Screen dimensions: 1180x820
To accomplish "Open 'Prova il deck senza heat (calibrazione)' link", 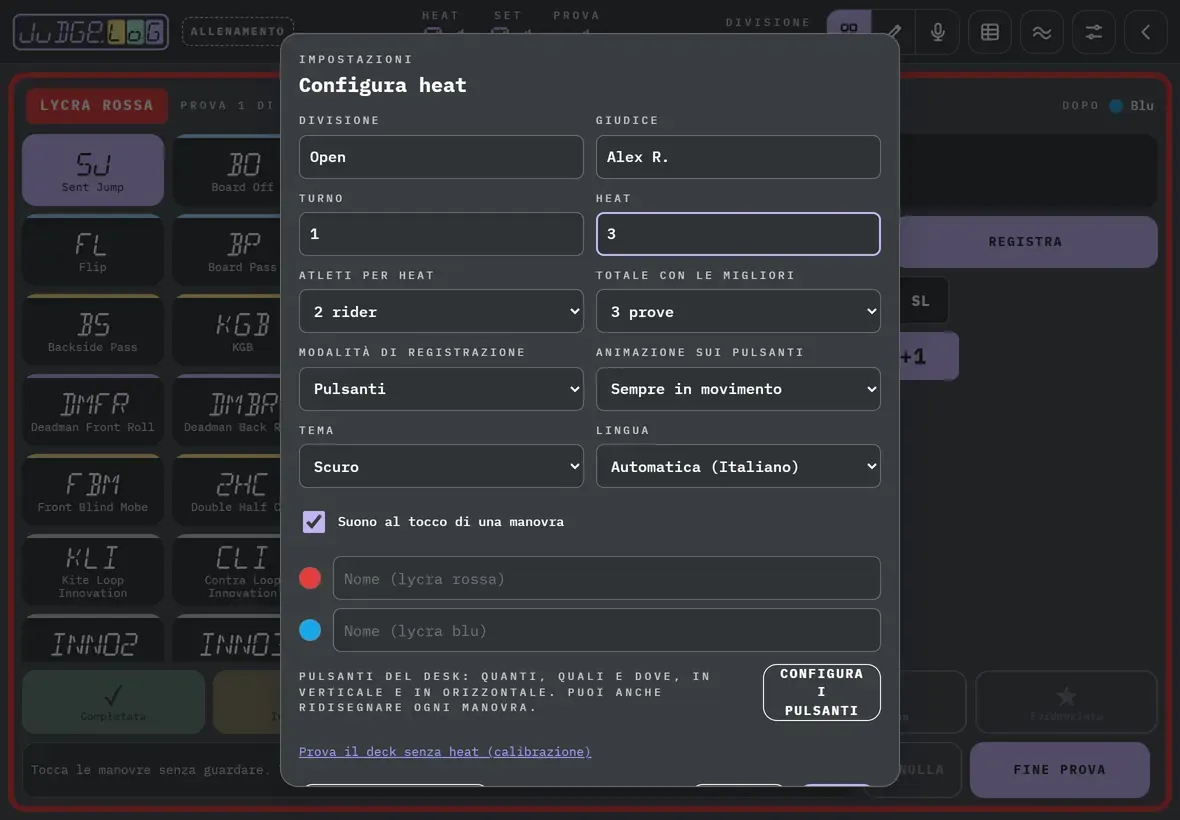I will point(445,752).
